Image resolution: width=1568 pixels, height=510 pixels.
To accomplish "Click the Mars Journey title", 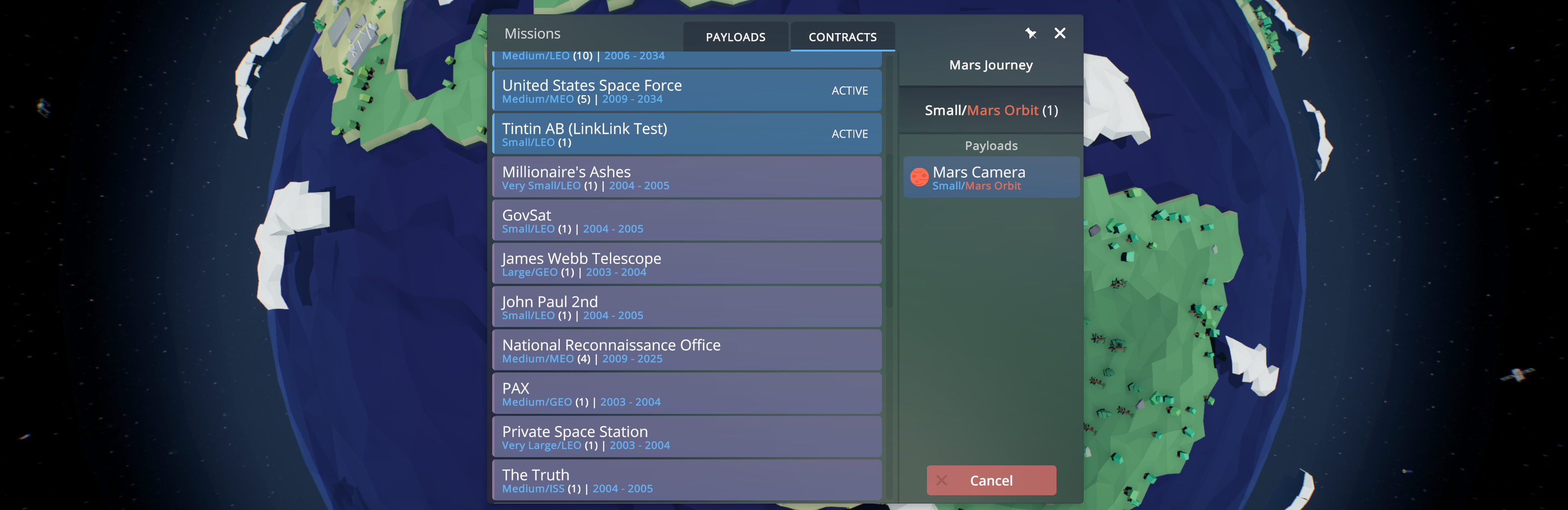I will [991, 64].
